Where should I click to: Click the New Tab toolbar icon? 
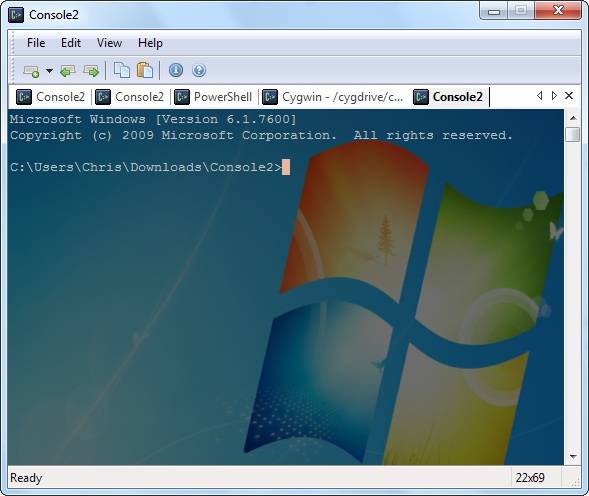tap(31, 71)
